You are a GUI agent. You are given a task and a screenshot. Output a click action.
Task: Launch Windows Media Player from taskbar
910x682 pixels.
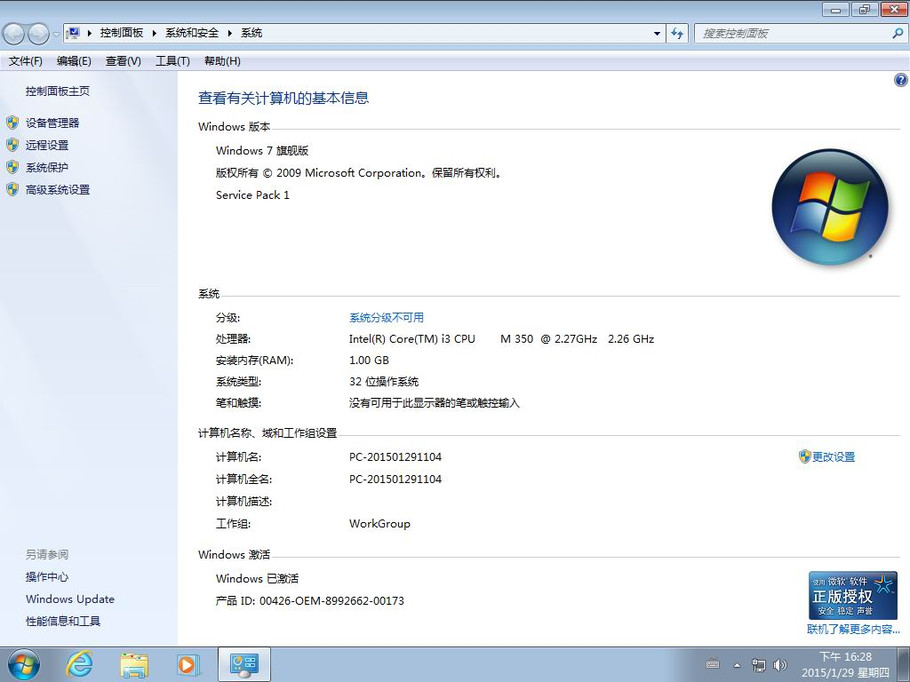tap(188, 664)
